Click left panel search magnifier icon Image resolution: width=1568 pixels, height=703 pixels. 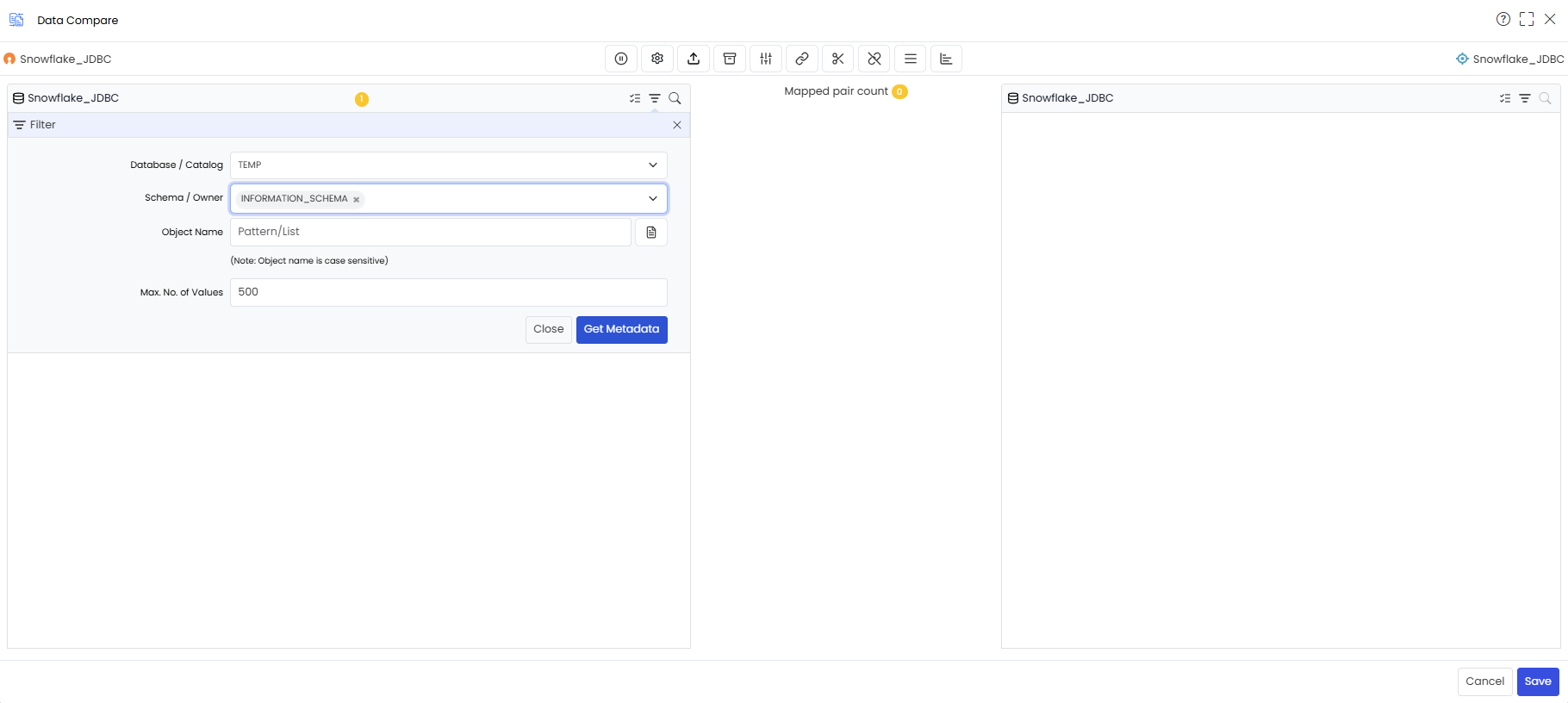[675, 98]
